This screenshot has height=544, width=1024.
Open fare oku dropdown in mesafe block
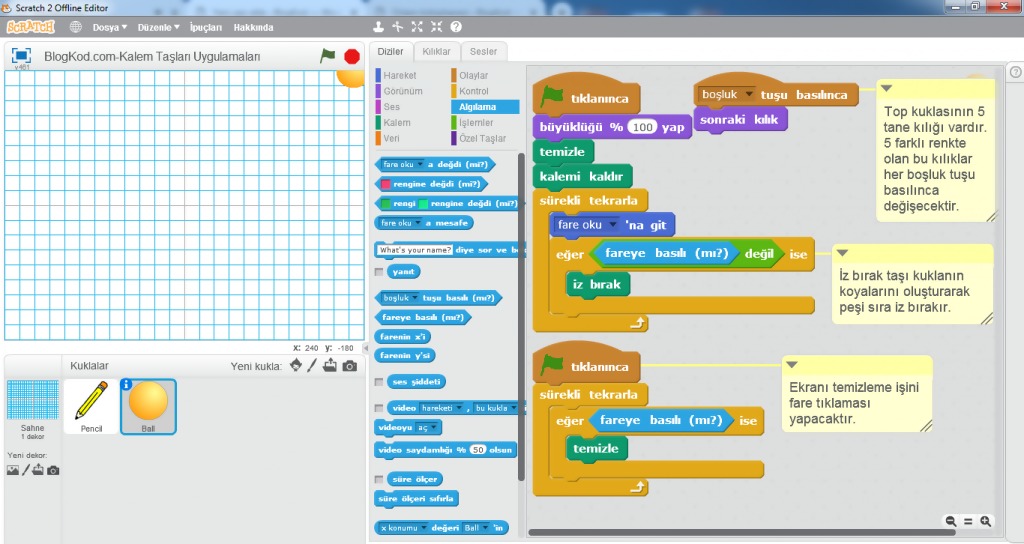pyautogui.click(x=417, y=223)
